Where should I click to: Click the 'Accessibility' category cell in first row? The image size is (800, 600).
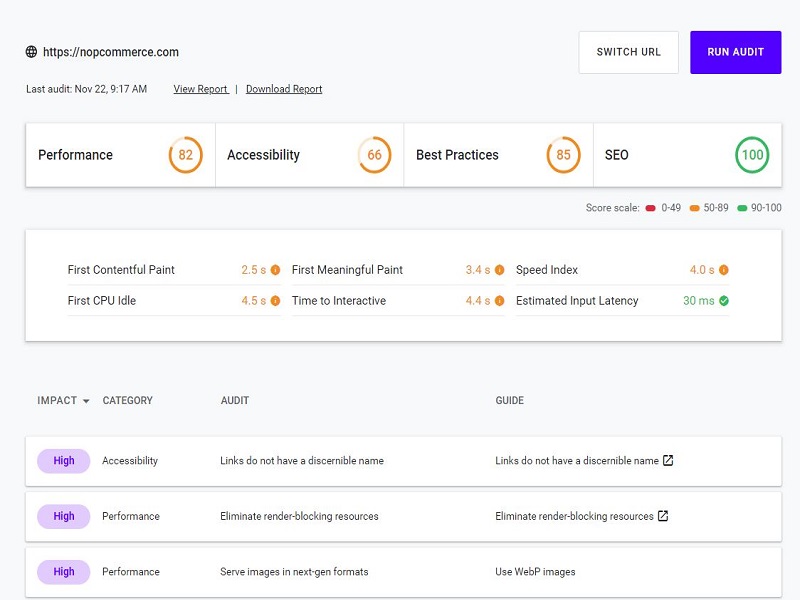tap(130, 460)
